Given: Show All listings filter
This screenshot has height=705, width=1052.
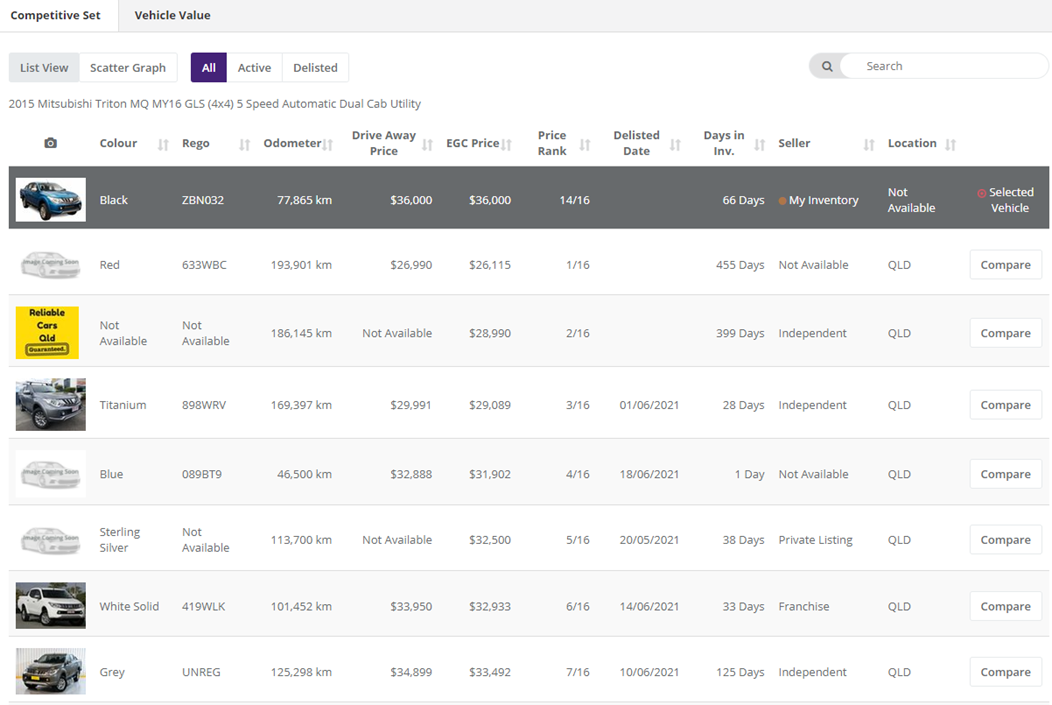Looking at the screenshot, I should click(x=209, y=68).
